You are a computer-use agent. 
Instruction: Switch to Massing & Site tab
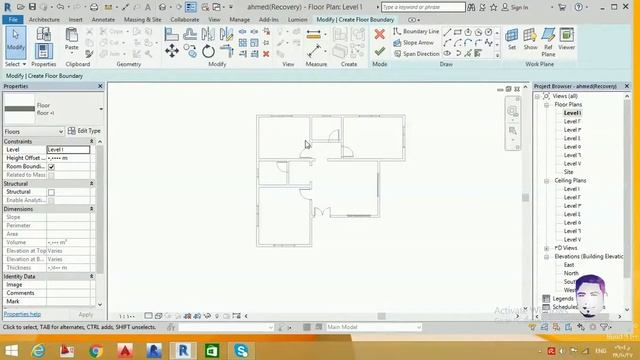(x=142, y=20)
